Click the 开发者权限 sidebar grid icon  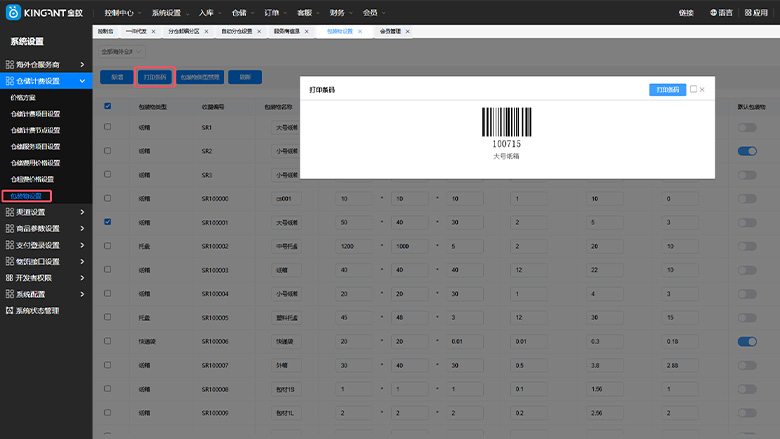(x=9, y=278)
